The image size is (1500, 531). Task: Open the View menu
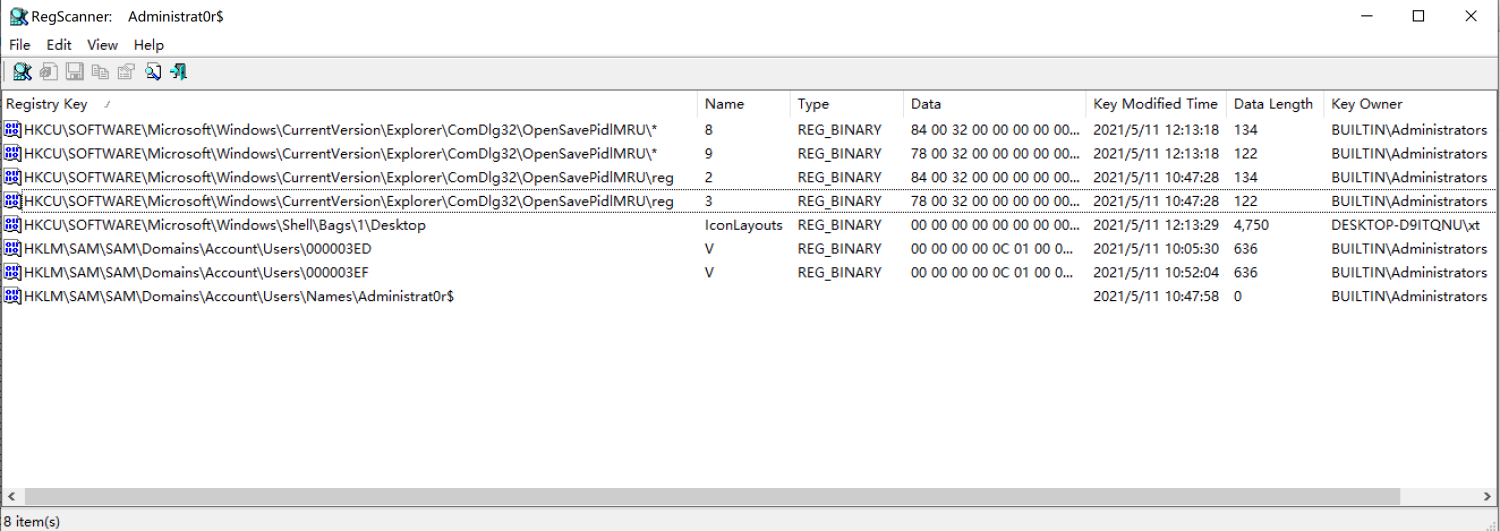pos(102,45)
